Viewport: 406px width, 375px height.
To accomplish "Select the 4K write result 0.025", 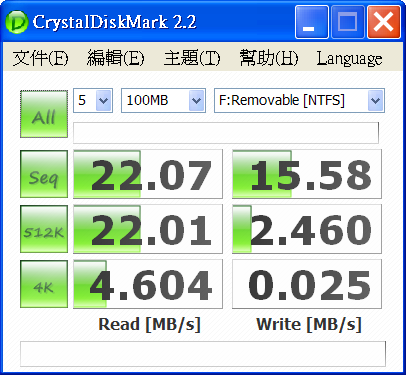I will [307, 284].
